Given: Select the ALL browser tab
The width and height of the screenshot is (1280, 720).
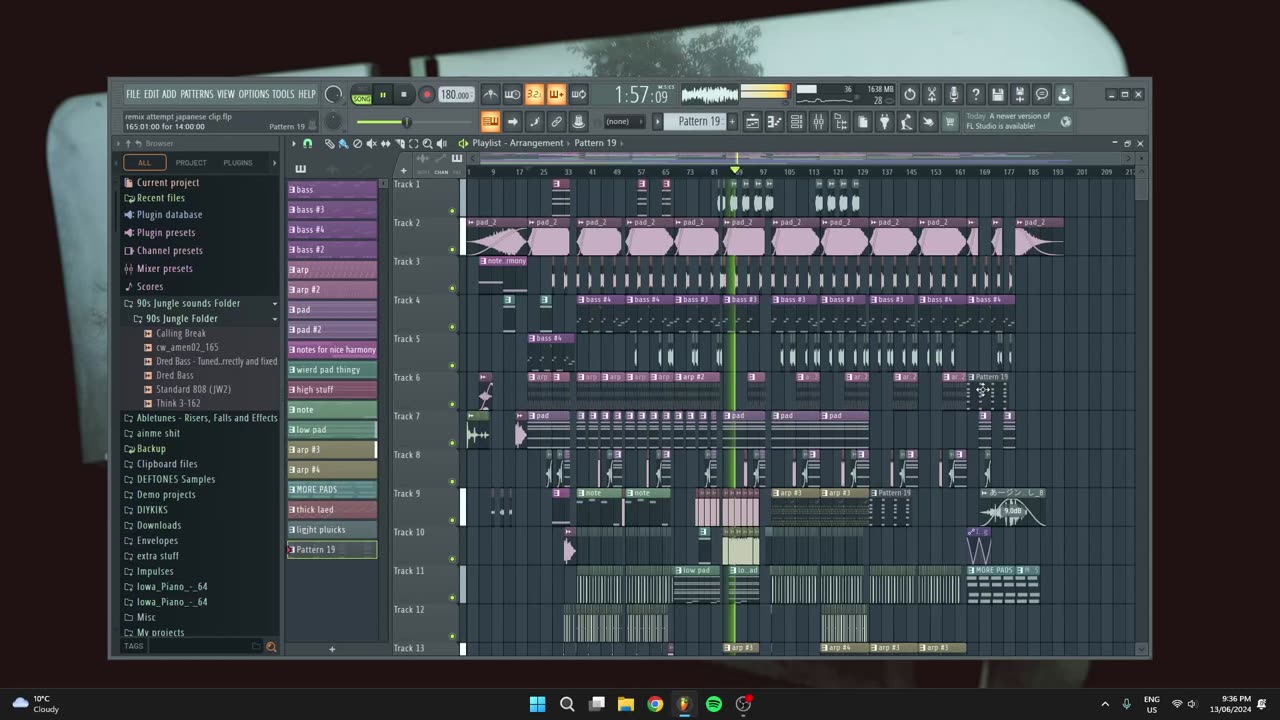Looking at the screenshot, I should (145, 162).
